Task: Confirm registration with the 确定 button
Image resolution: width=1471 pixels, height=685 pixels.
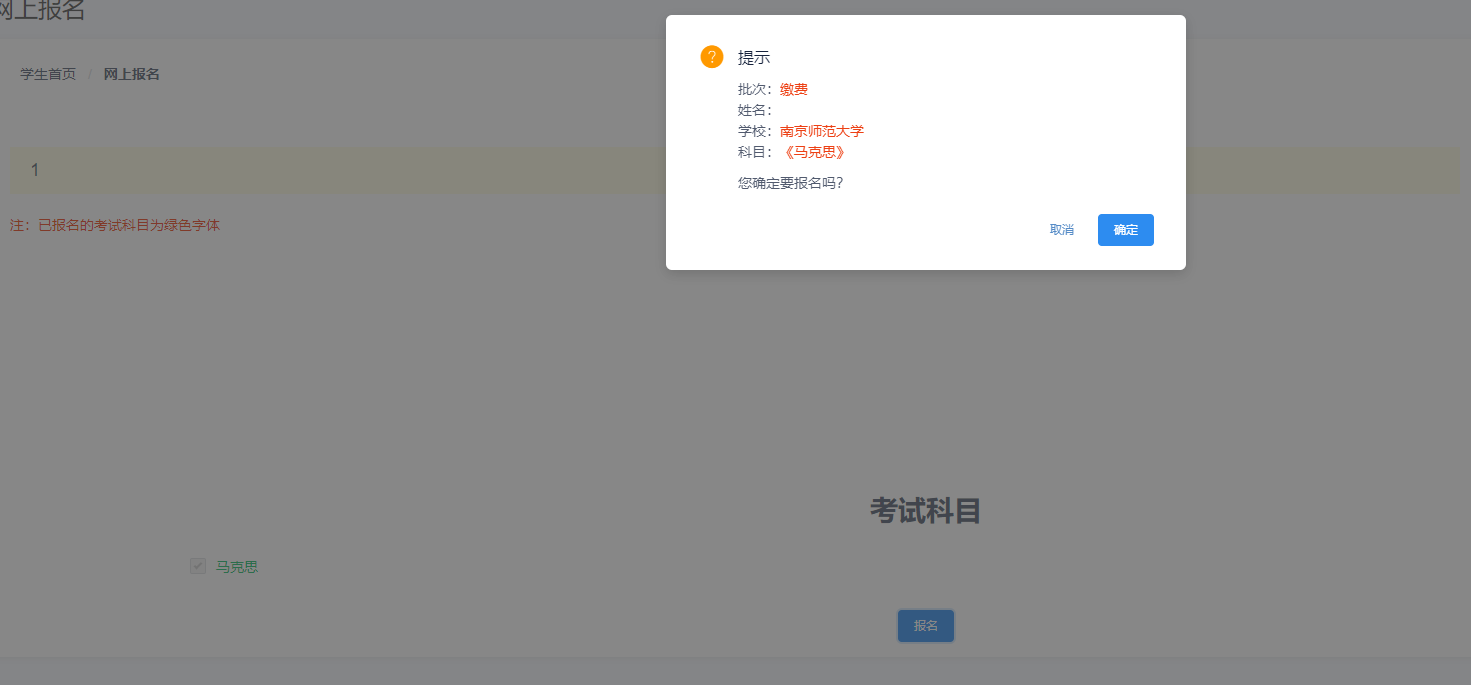Action: click(x=1125, y=230)
